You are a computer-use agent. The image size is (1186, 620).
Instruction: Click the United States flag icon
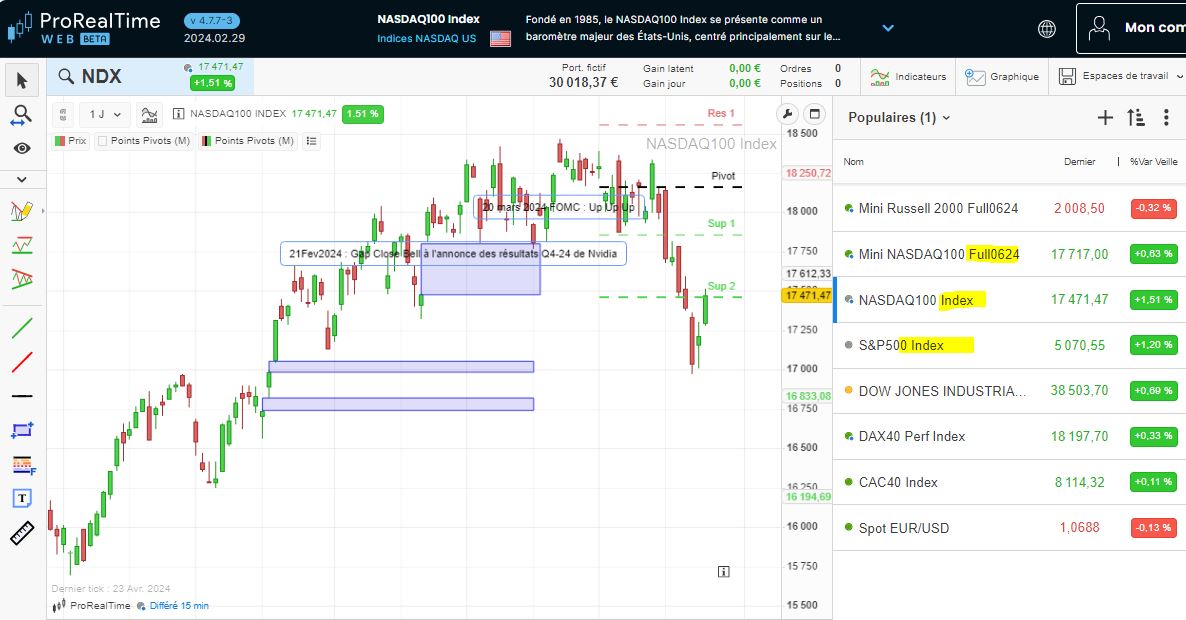point(500,38)
